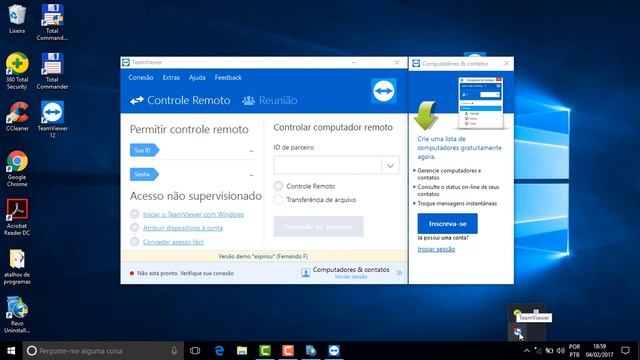Open the blue documents app on the taskbar

(311, 351)
